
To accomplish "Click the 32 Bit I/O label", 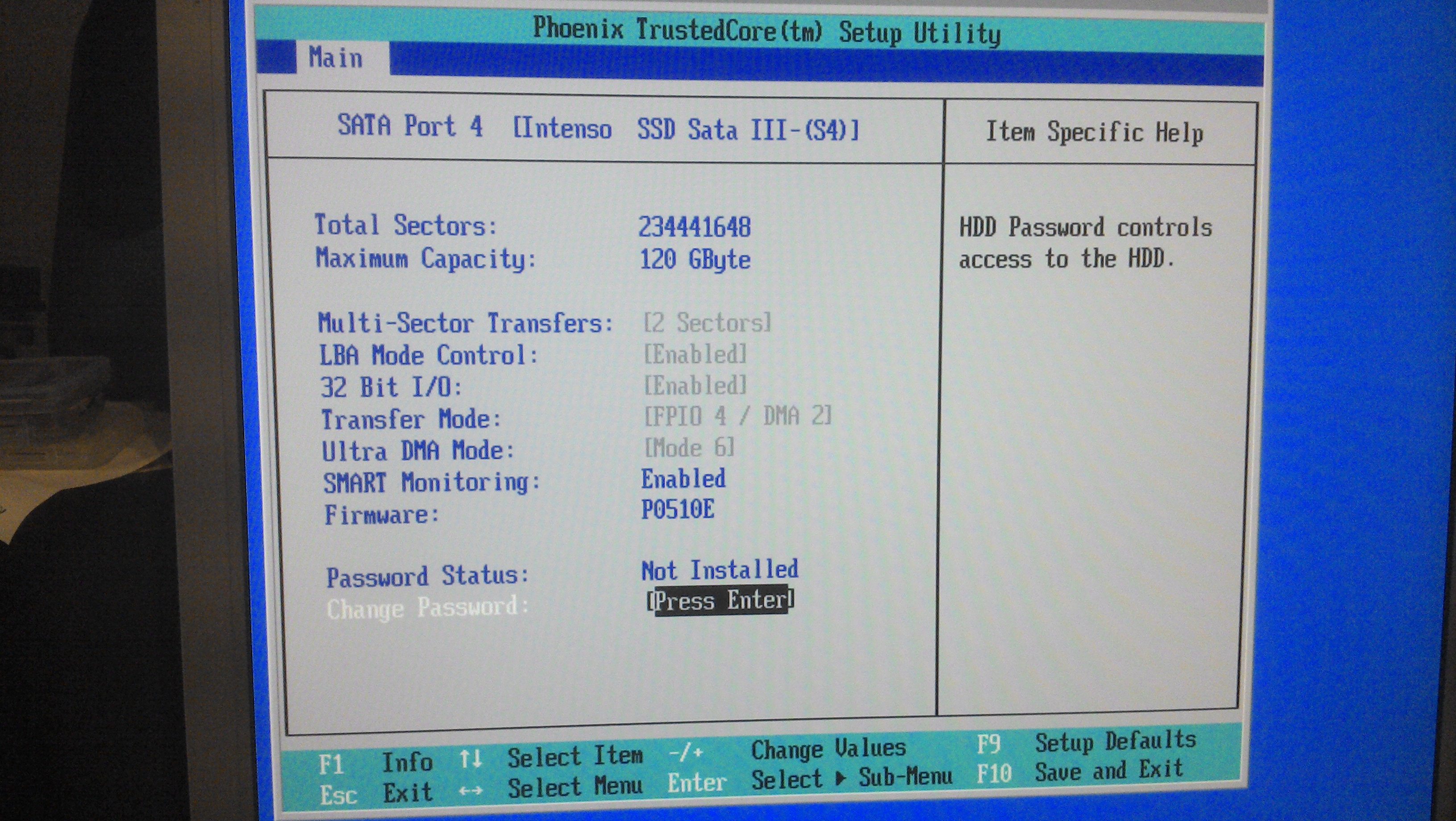I will click(392, 387).
